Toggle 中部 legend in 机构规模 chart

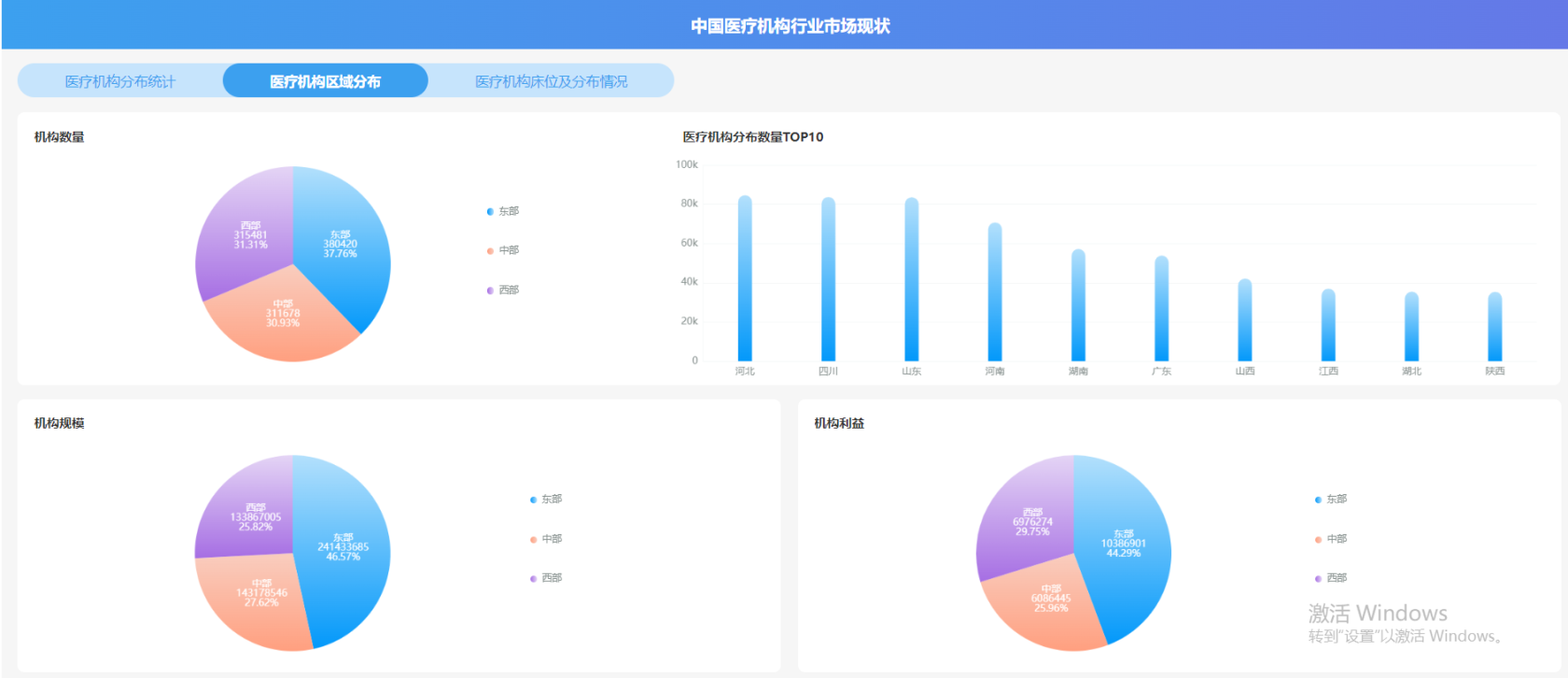pyautogui.click(x=546, y=539)
